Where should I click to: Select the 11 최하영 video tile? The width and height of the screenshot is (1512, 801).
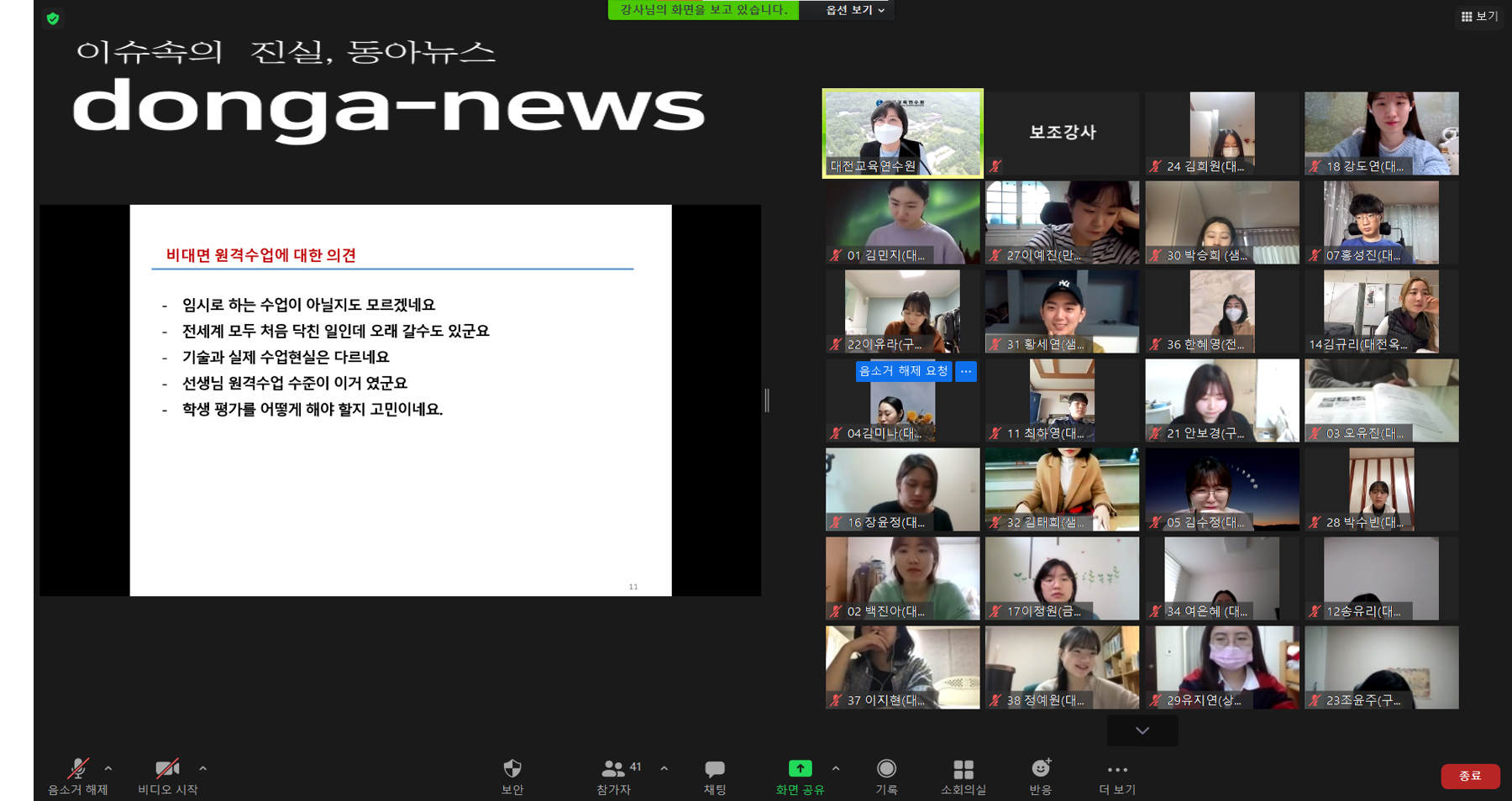1062,400
